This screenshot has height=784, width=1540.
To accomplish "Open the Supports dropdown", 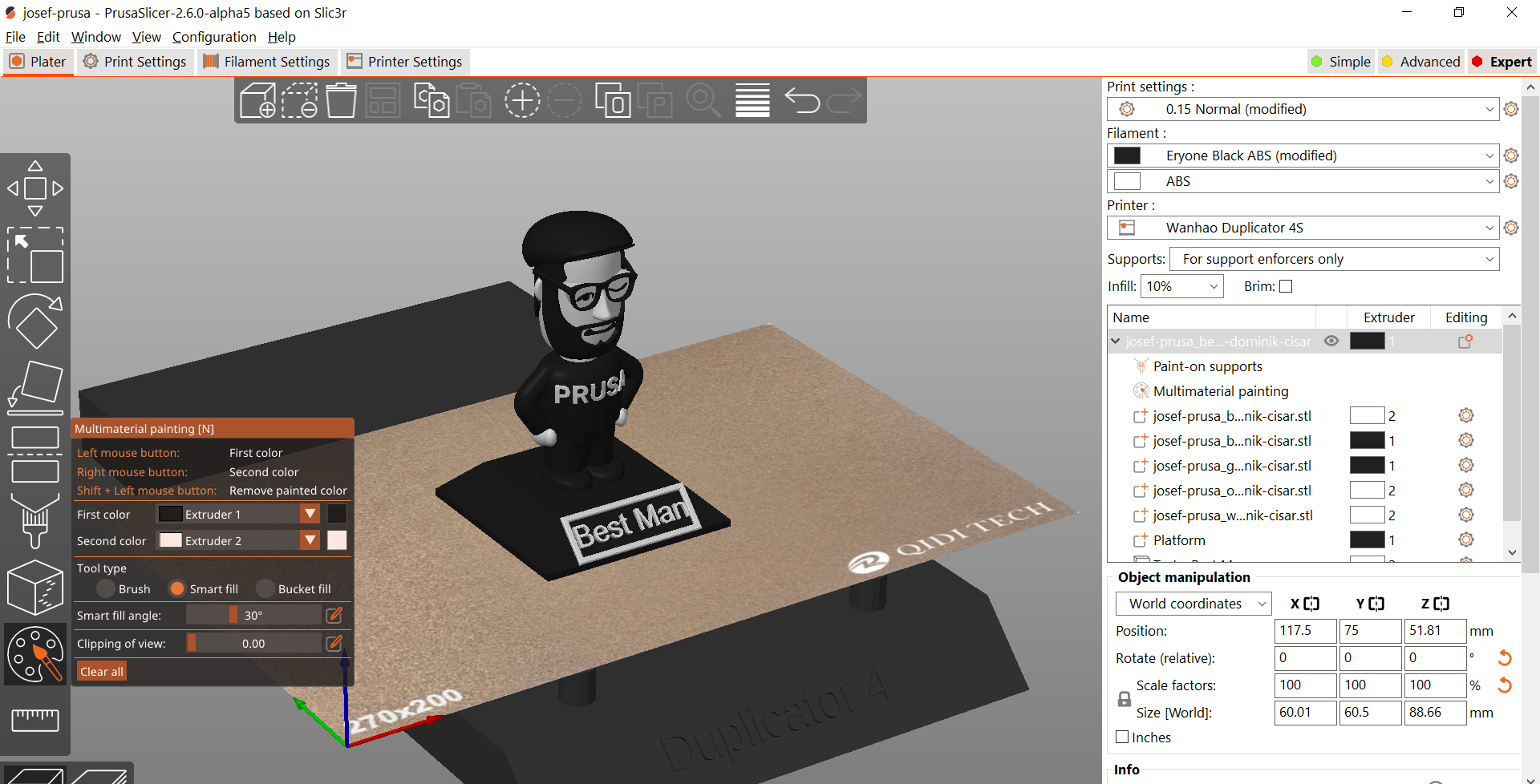I will click(x=1335, y=259).
